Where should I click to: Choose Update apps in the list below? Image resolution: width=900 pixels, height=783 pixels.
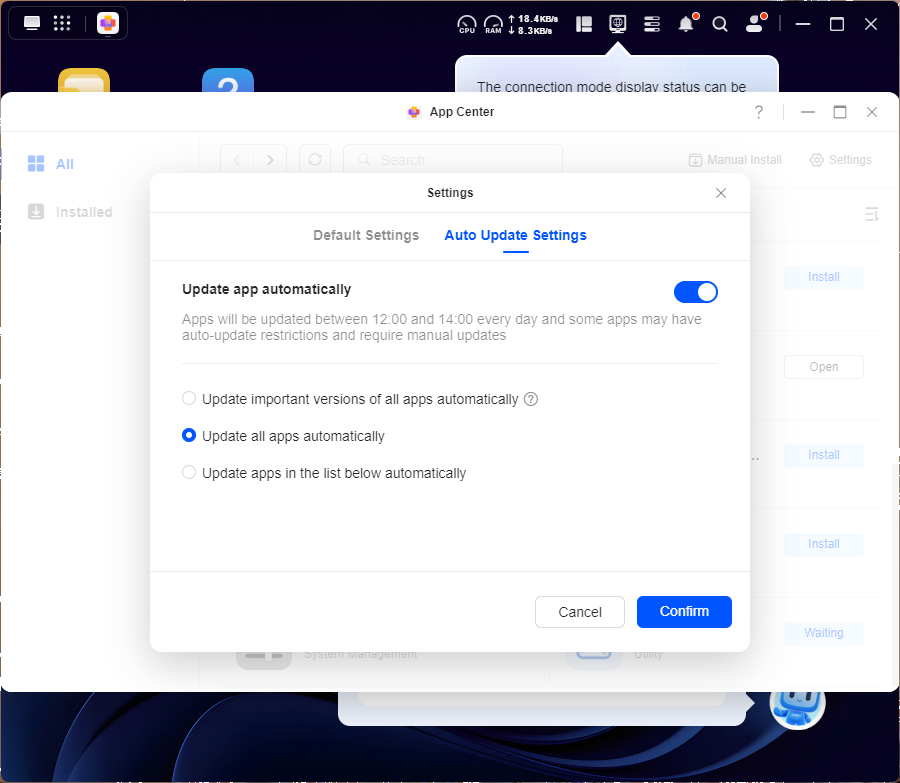pos(189,473)
